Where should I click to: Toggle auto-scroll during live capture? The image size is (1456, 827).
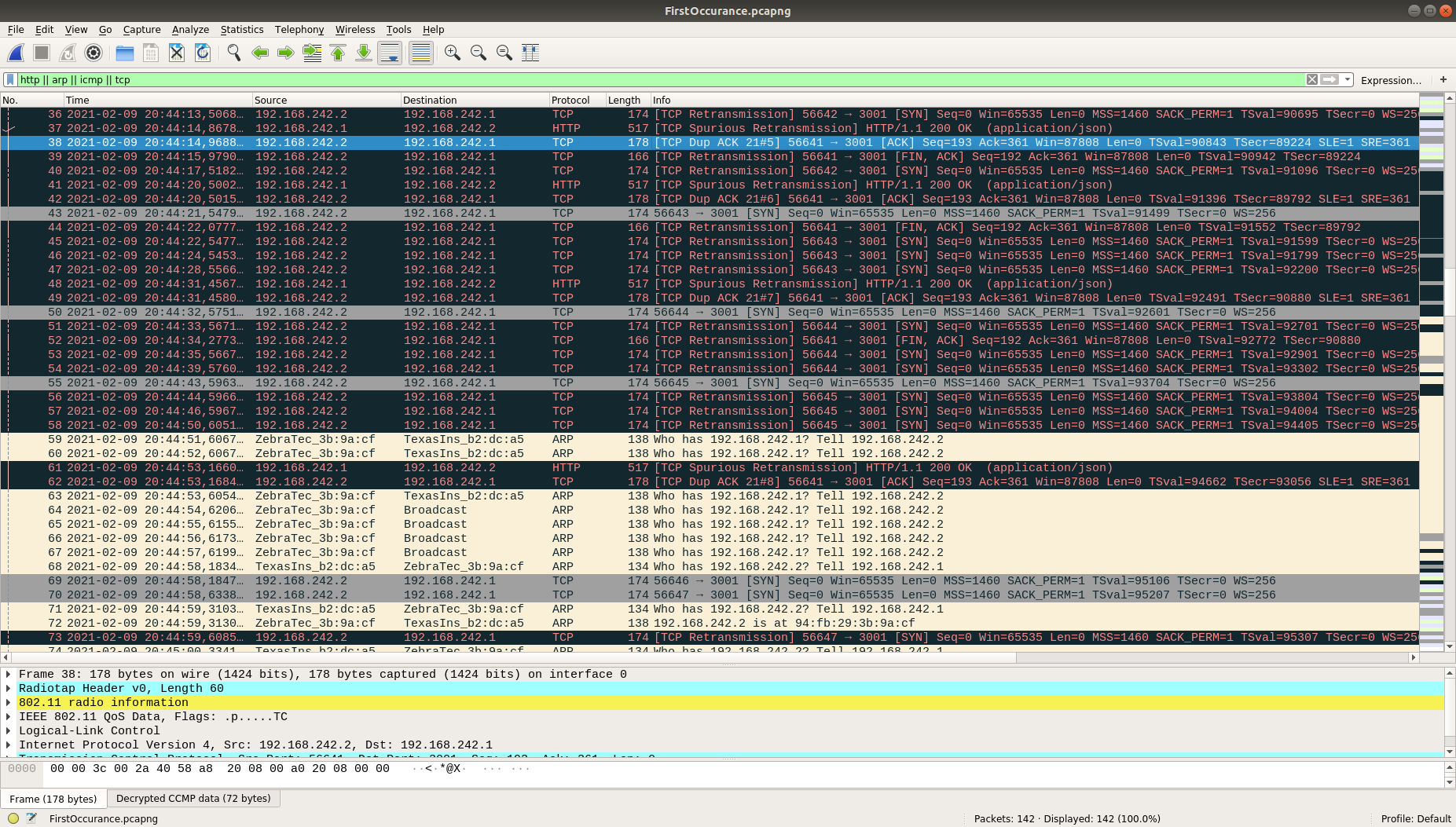(390, 53)
